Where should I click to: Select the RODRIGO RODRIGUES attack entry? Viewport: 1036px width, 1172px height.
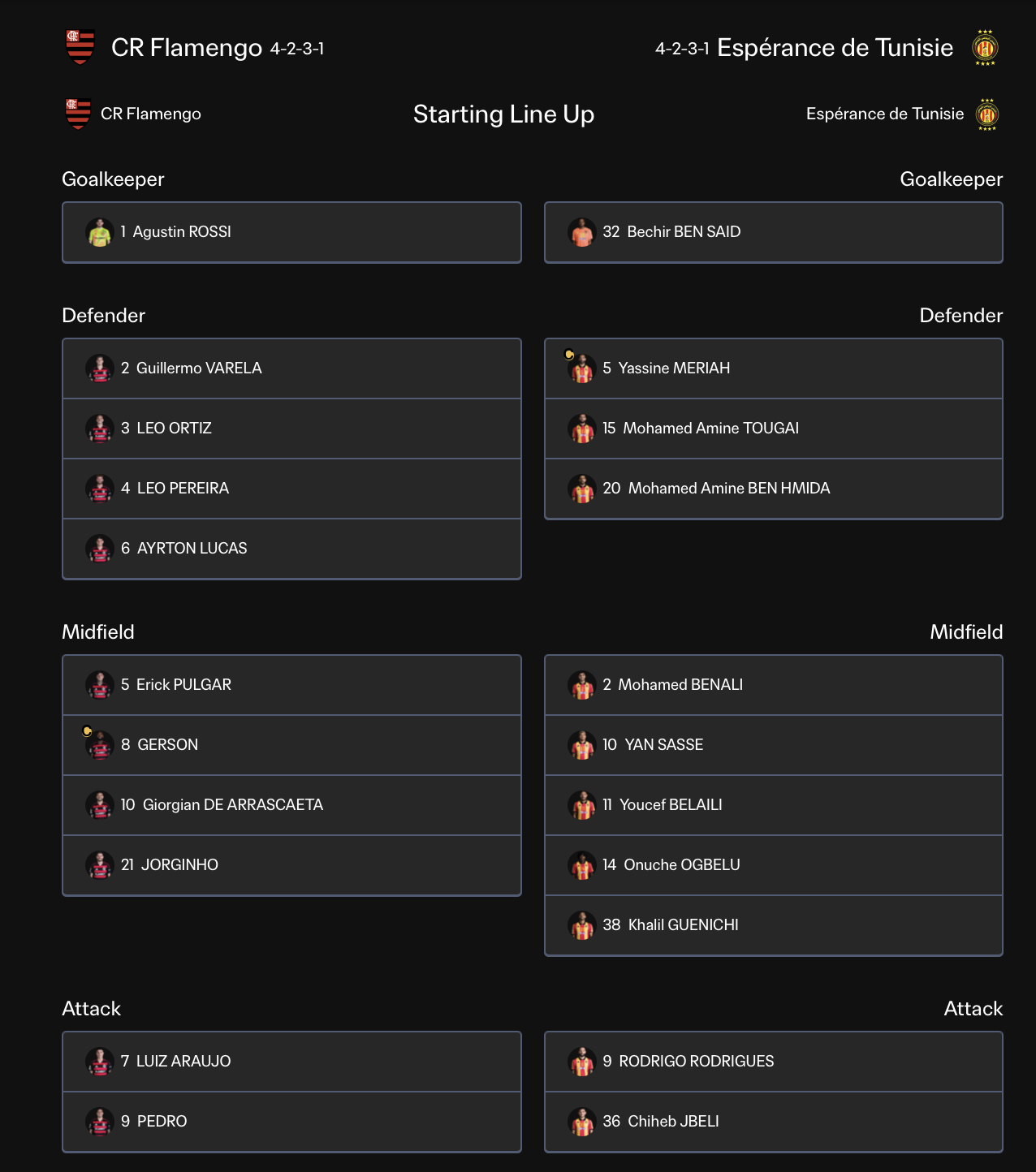pos(774,1062)
